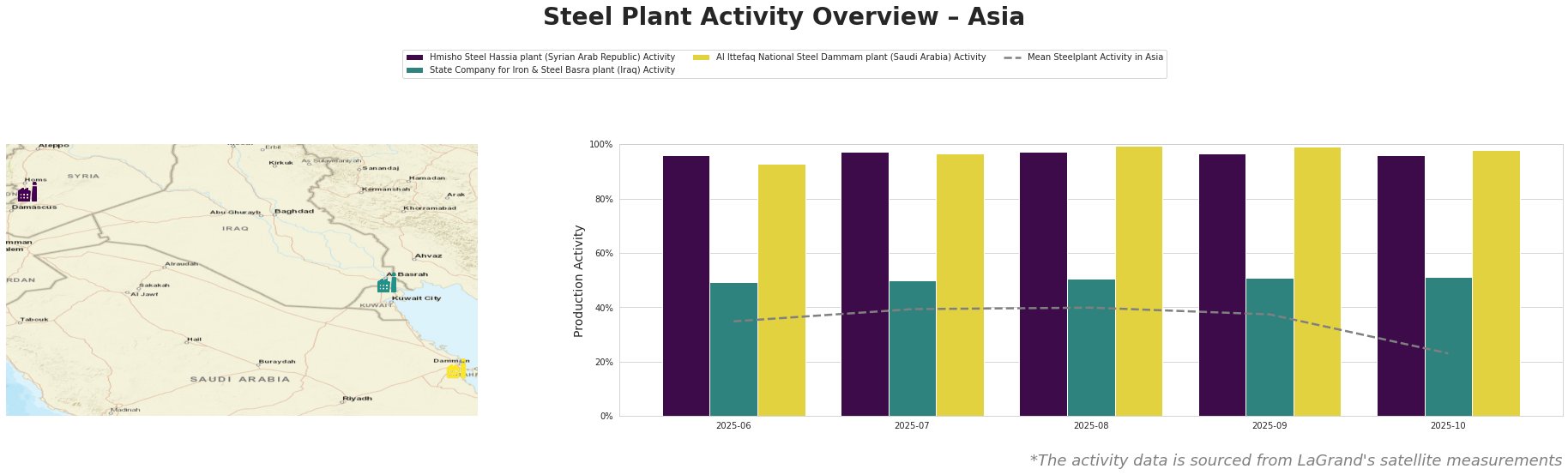The image size is (1568, 475).
Task: Click the Mean Steelplant Activity in Asia label
Action: coord(1095,57)
